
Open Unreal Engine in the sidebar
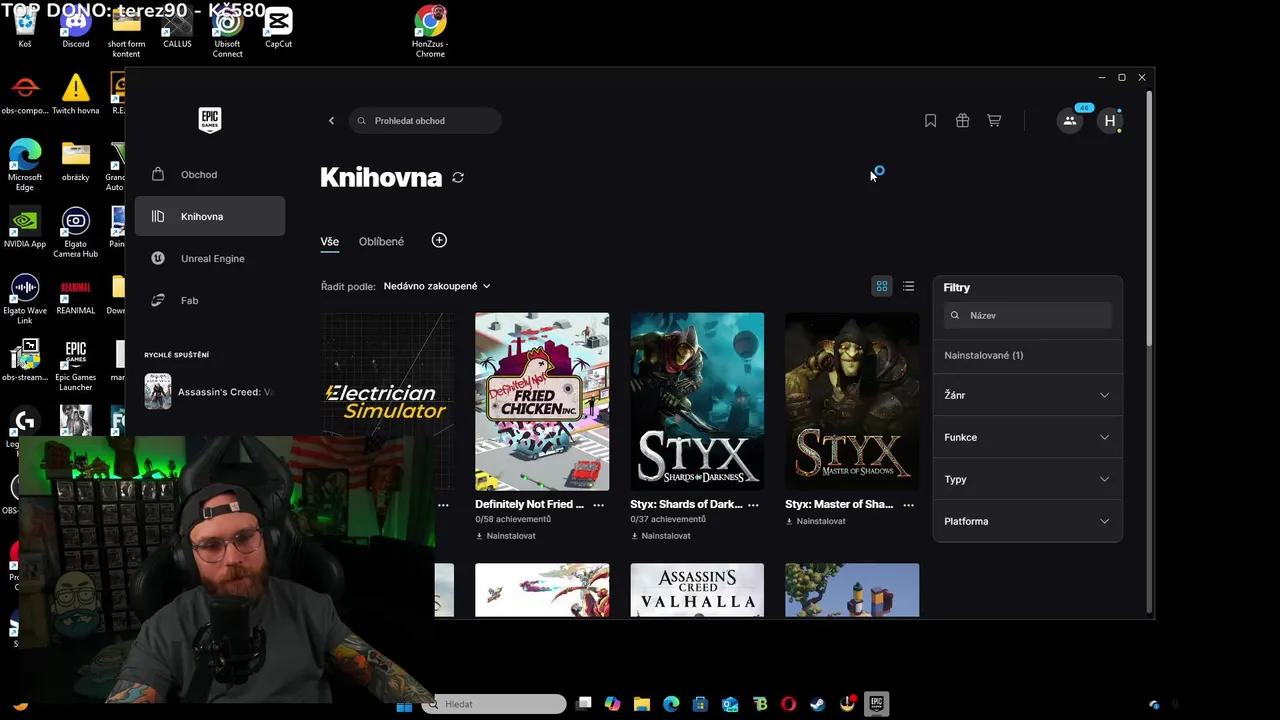pyautogui.click(x=210, y=258)
